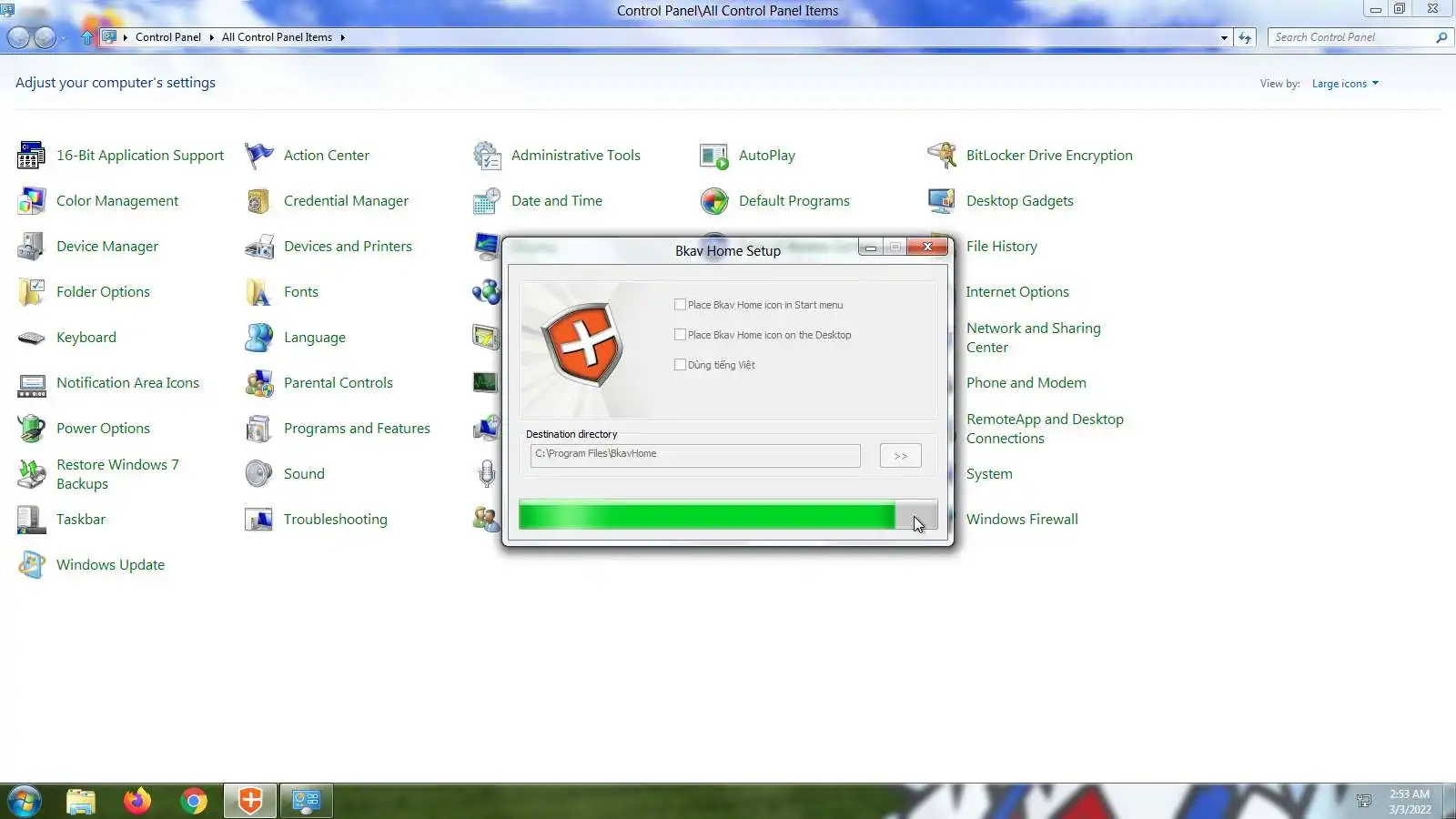This screenshot has width=1456, height=819.
Task: Click the Bkav setup green progress bar
Action: click(728, 515)
